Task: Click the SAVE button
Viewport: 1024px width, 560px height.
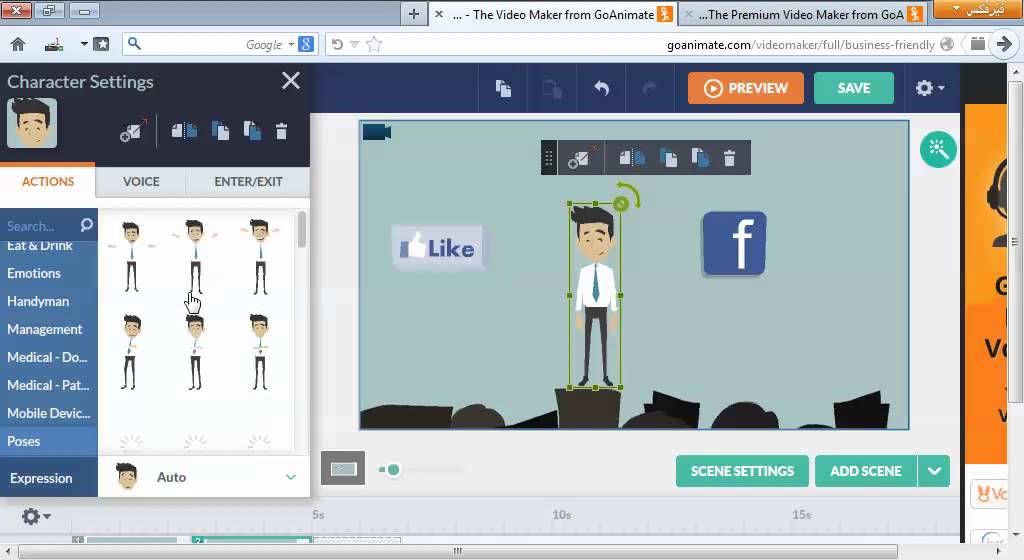Action: pyautogui.click(x=854, y=88)
